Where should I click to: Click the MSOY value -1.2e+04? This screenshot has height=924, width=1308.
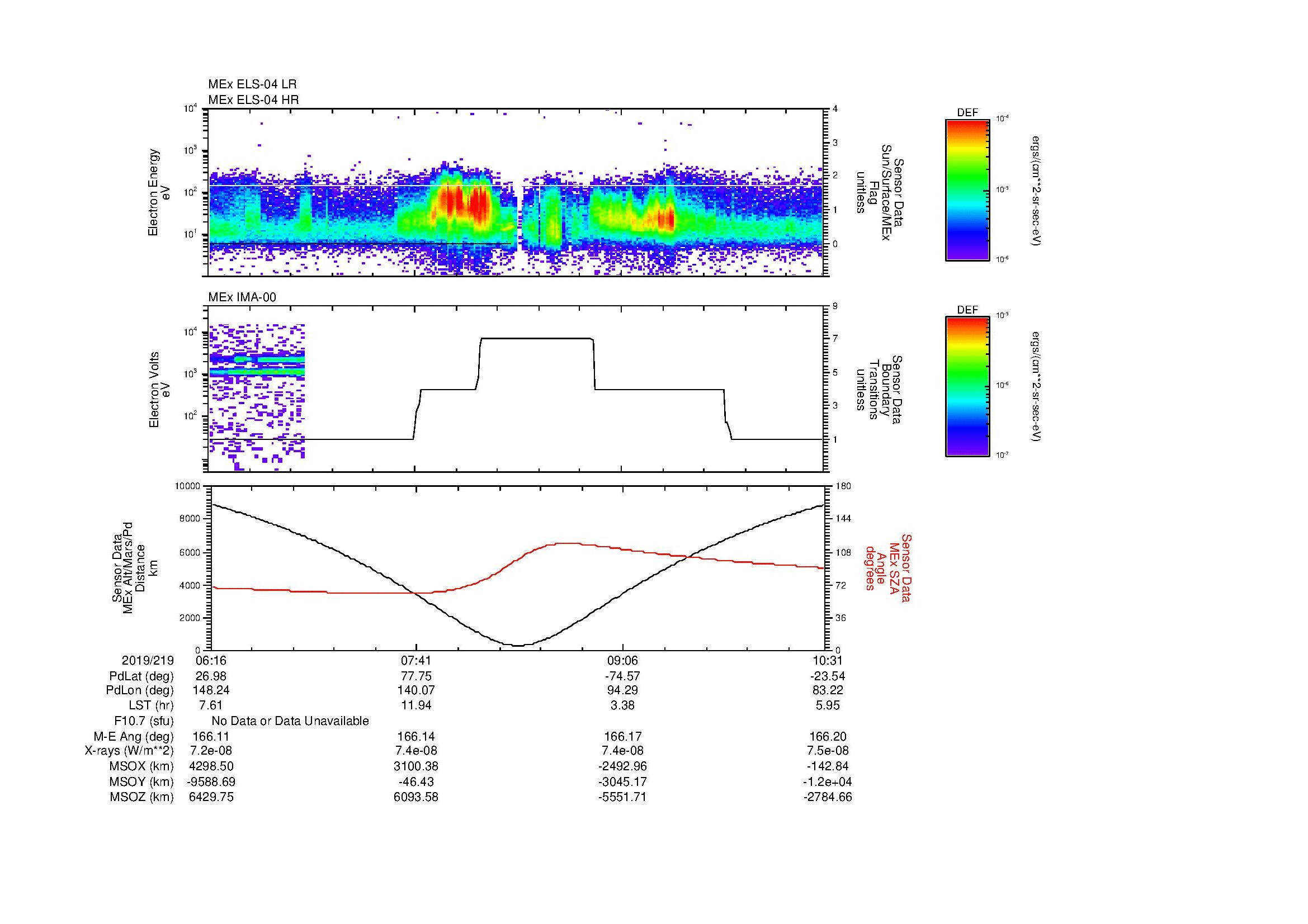pyautogui.click(x=827, y=781)
